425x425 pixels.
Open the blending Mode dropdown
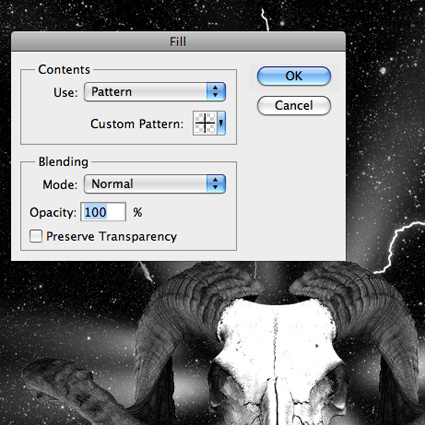coord(155,184)
